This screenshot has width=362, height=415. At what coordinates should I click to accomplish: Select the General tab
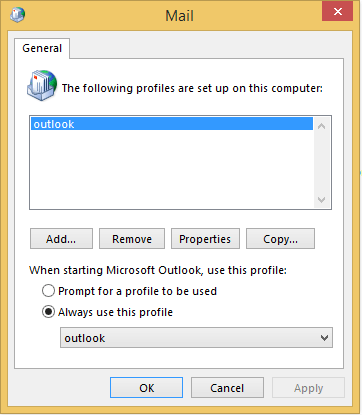[x=42, y=48]
